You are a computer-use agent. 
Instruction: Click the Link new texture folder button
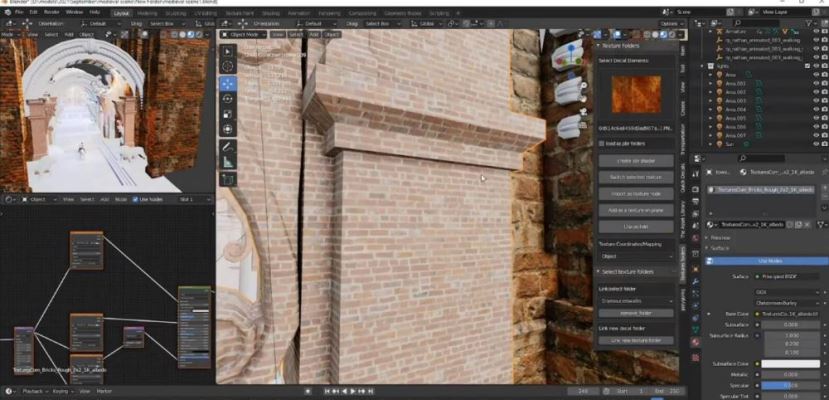636,341
